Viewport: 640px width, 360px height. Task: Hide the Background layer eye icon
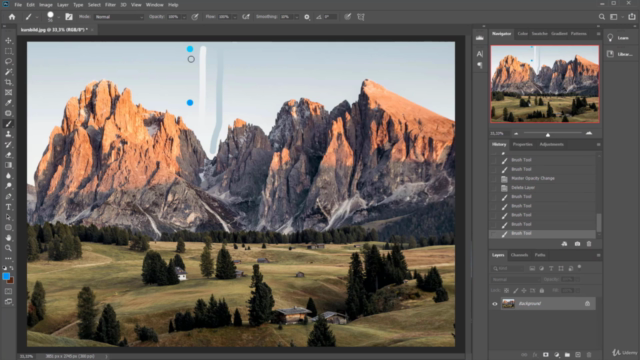[x=495, y=304]
